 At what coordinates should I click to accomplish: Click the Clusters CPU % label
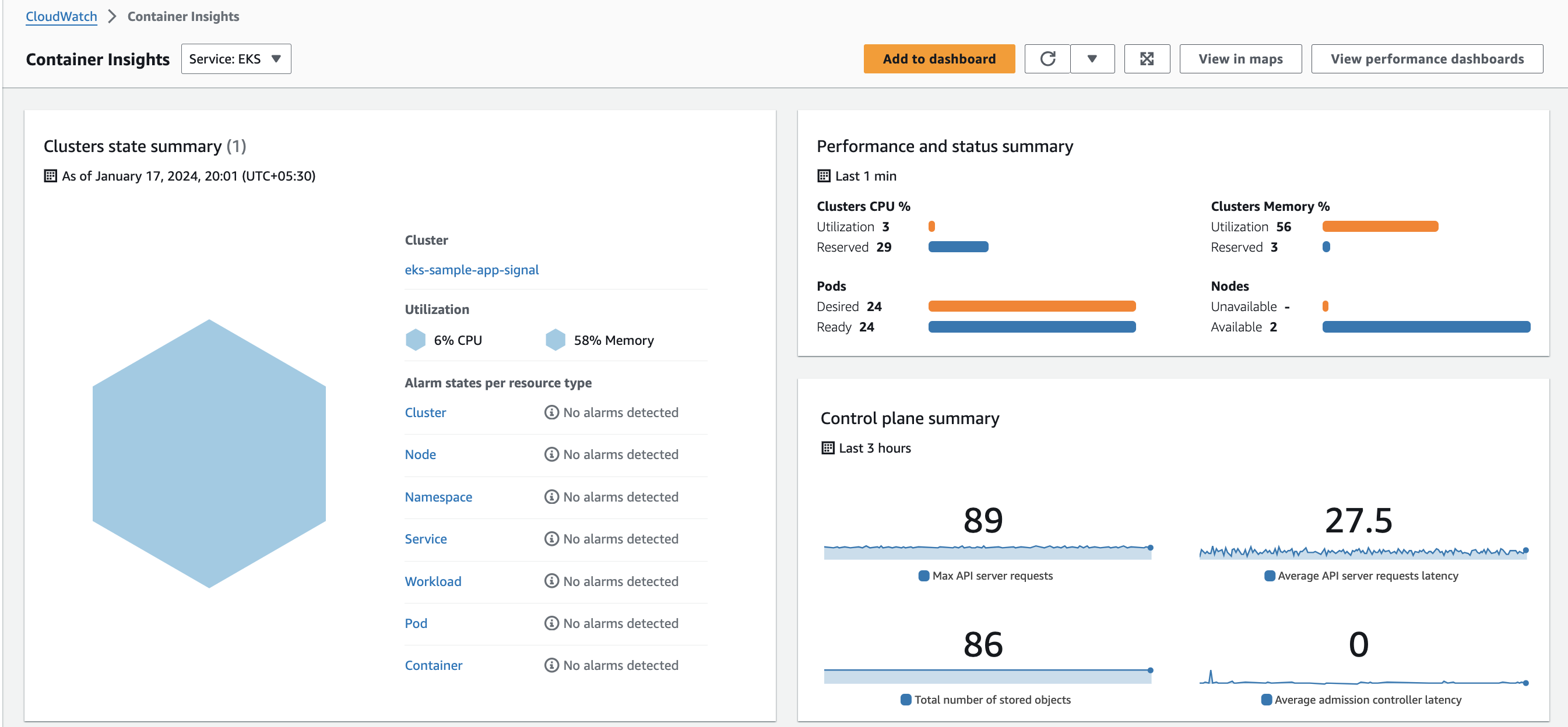click(x=863, y=206)
